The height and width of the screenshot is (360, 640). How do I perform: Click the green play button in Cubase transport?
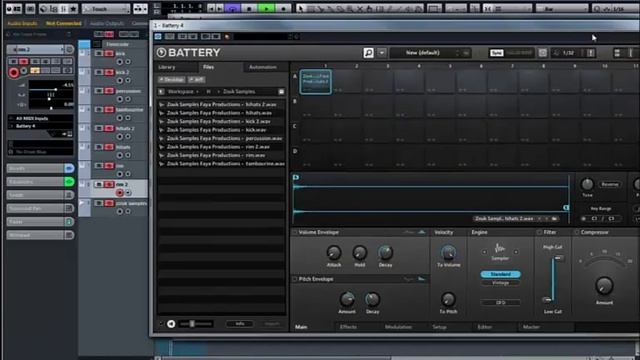(267, 8)
